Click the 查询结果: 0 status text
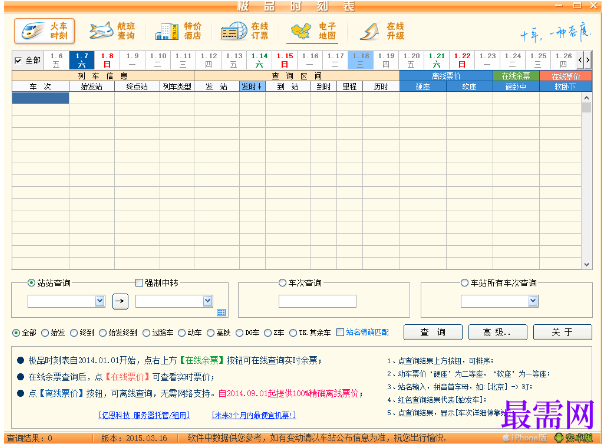Screen dimensions: 613x446 pos(30,438)
